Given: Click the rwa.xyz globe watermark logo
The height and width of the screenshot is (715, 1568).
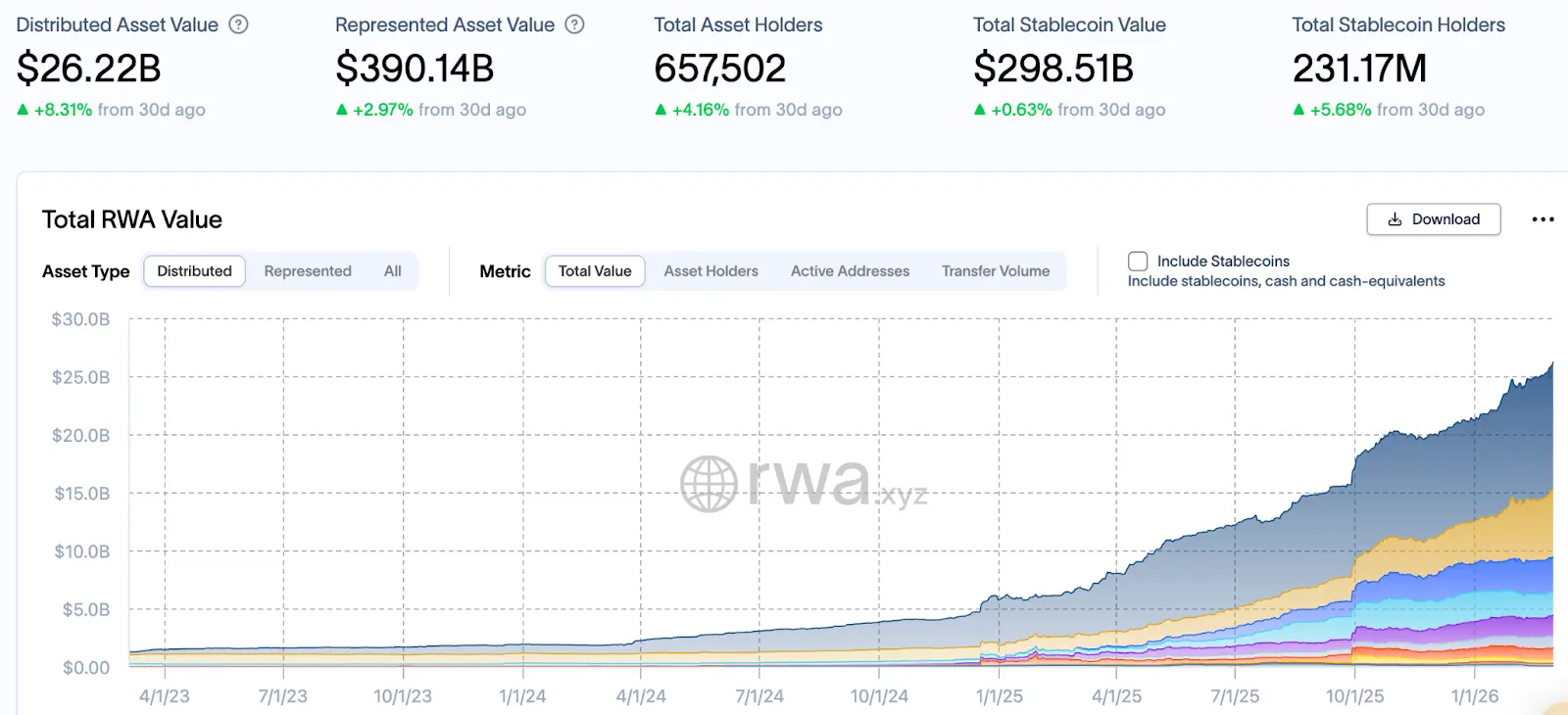Looking at the screenshot, I should click(x=709, y=484).
